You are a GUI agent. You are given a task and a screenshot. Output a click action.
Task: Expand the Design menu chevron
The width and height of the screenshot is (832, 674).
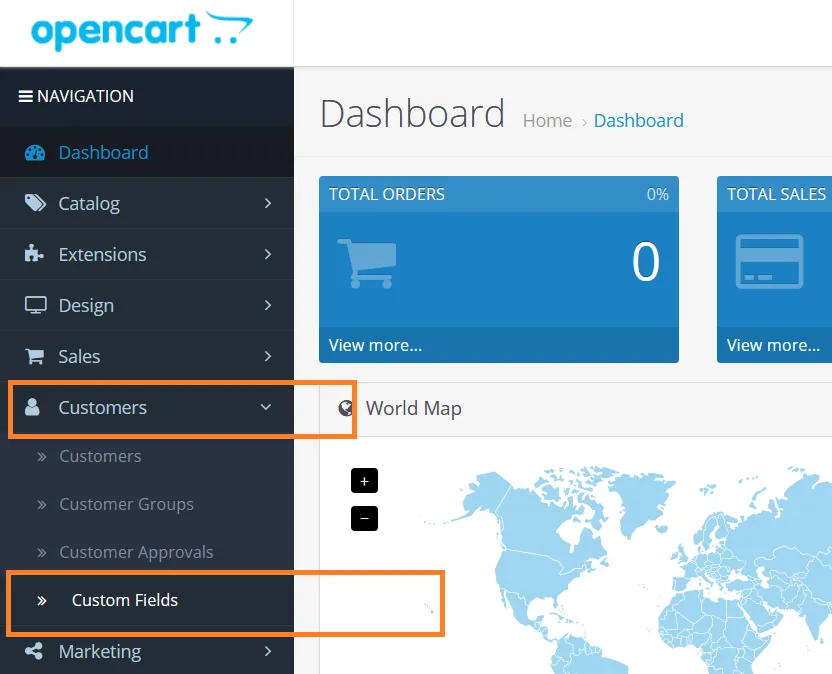pyautogui.click(x=268, y=305)
